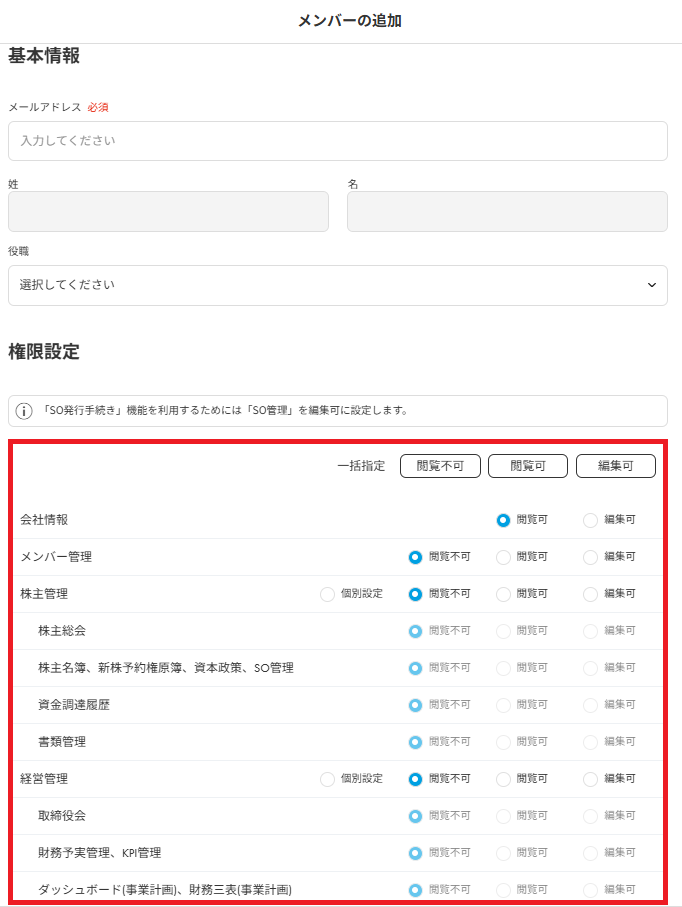Choose 個別設定 for 経営管理

328,779
